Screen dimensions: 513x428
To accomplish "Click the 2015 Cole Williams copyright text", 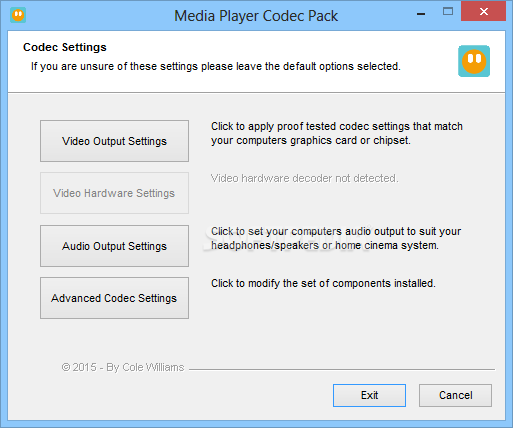I will [x=123, y=367].
